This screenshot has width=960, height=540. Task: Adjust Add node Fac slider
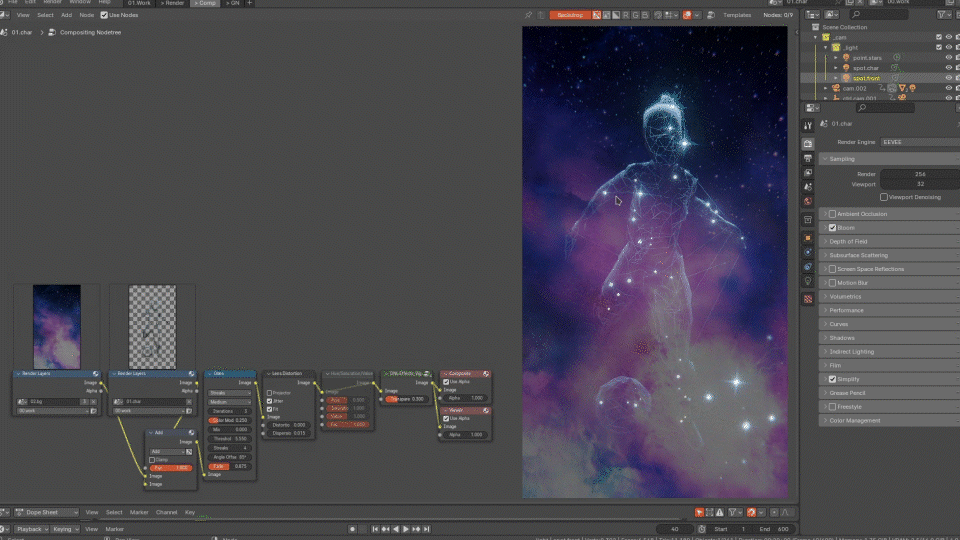click(171, 468)
